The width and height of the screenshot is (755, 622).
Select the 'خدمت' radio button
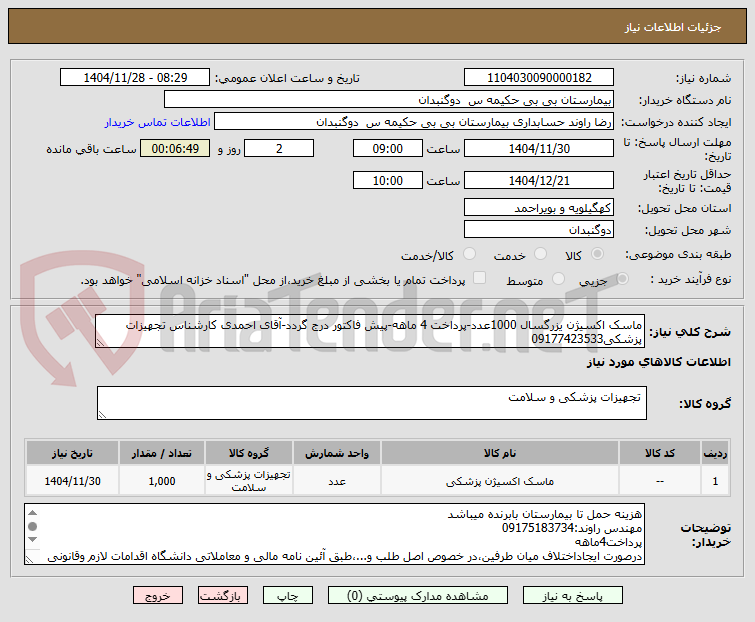pyautogui.click(x=540, y=254)
